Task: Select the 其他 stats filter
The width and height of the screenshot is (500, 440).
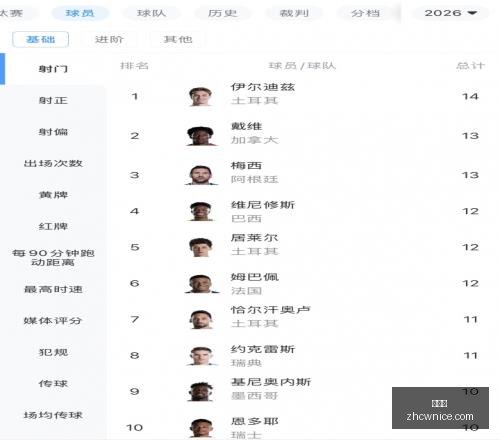Action: (178, 39)
